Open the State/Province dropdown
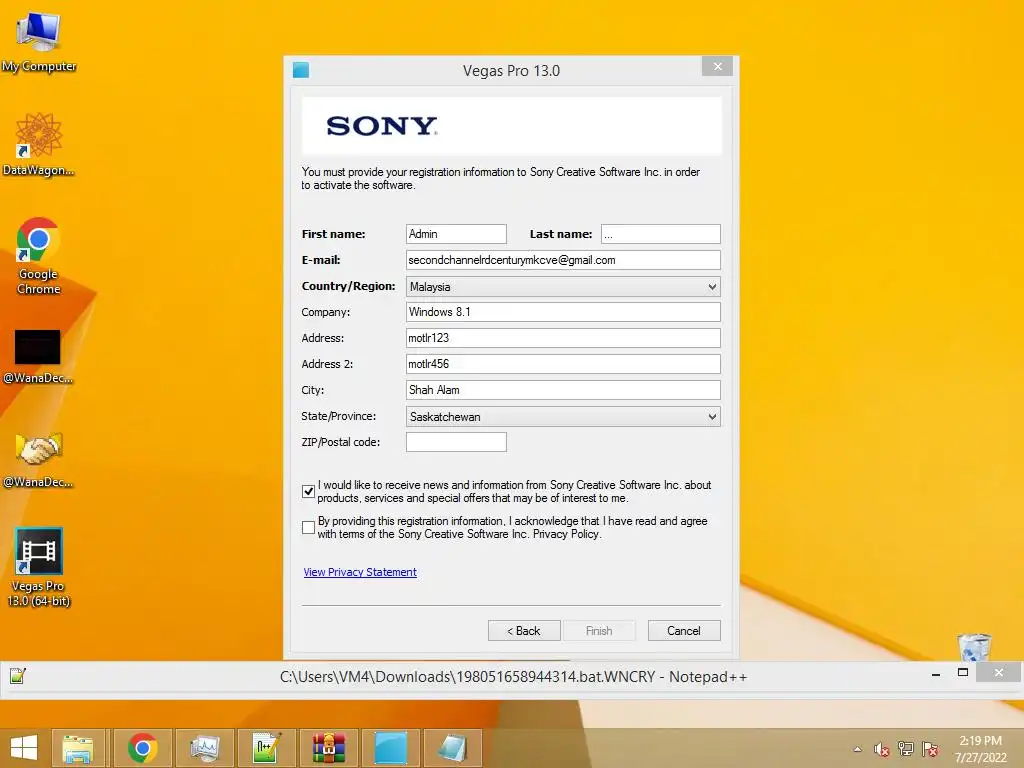Viewport: 1024px width, 768px height. pyautogui.click(x=563, y=416)
